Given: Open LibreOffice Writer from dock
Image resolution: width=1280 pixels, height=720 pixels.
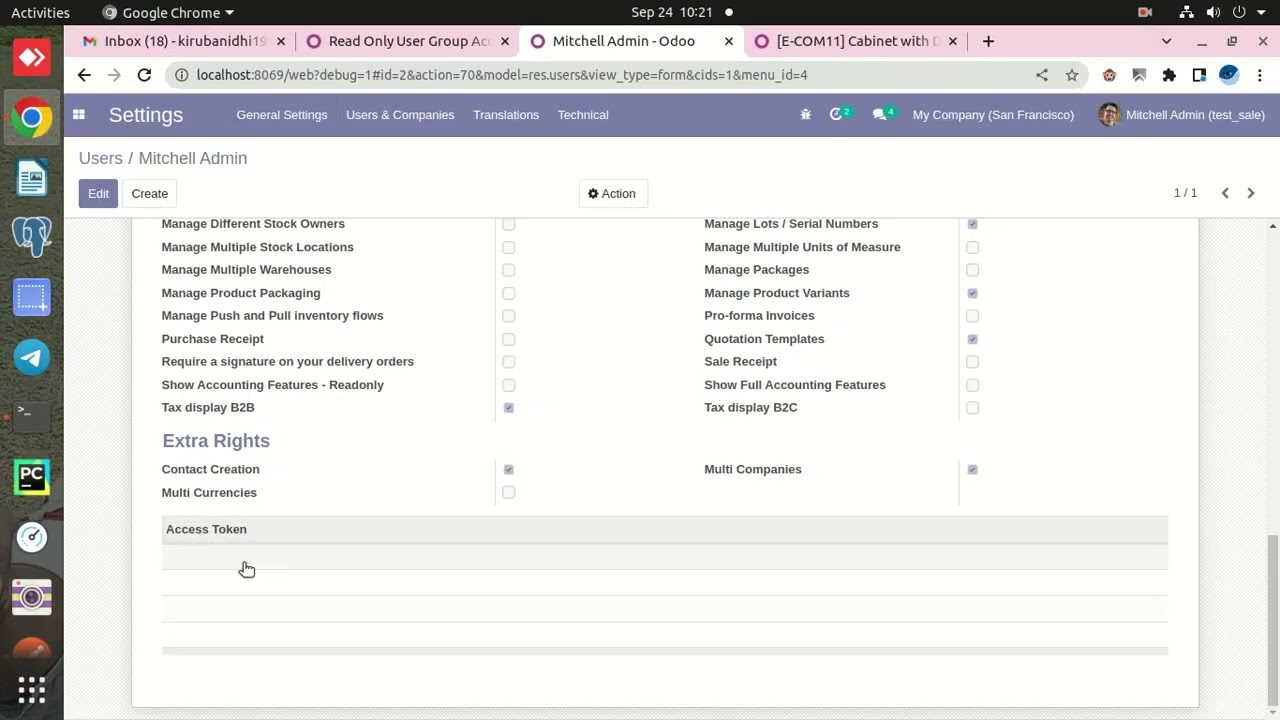Looking at the screenshot, I should click(32, 178).
